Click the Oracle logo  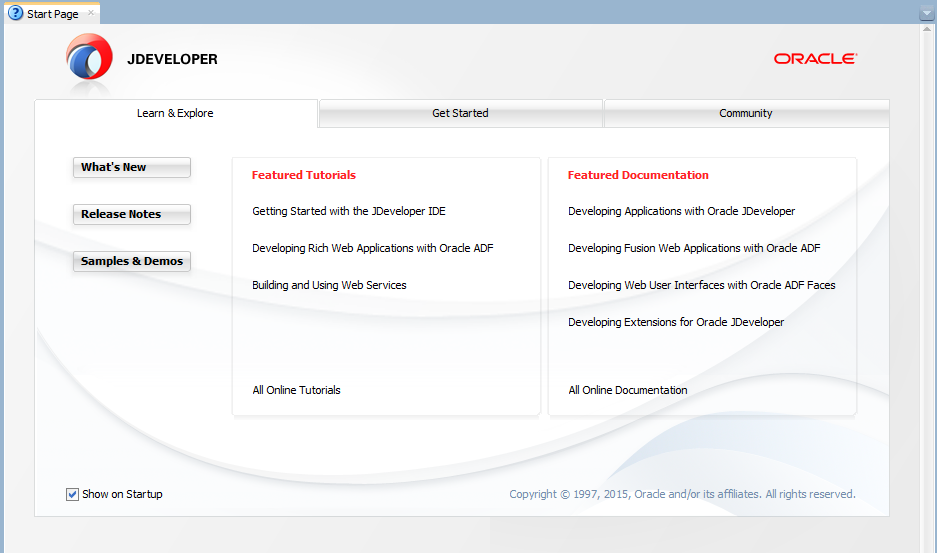815,59
